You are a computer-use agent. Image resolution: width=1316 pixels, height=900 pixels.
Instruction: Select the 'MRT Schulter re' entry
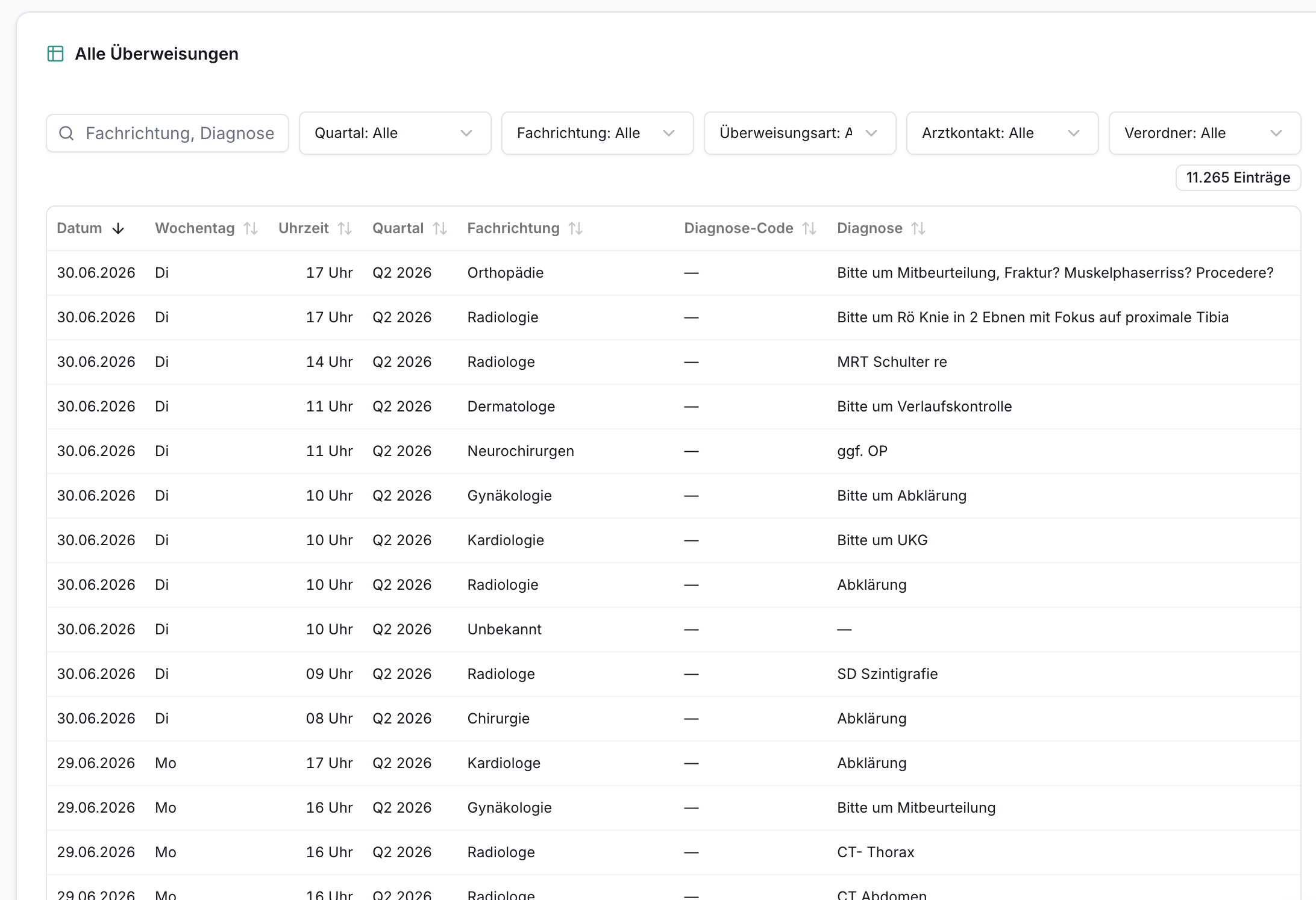tap(892, 362)
